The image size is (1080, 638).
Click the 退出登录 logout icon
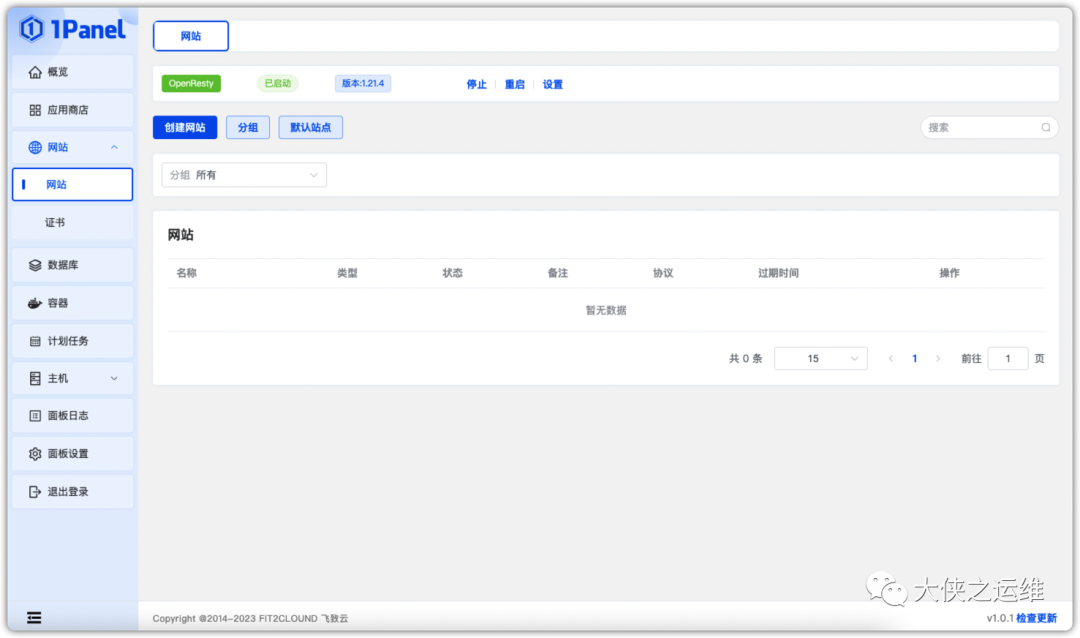34,491
